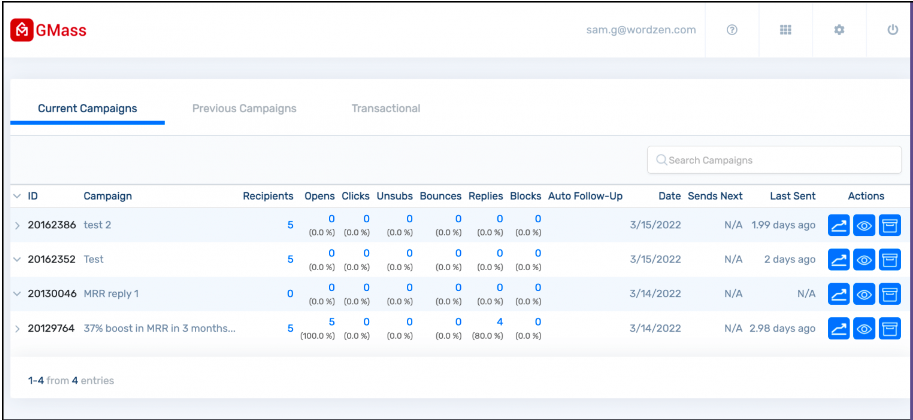Sort by Date column header
Viewport: 913px width, 420px height.
(x=670, y=196)
